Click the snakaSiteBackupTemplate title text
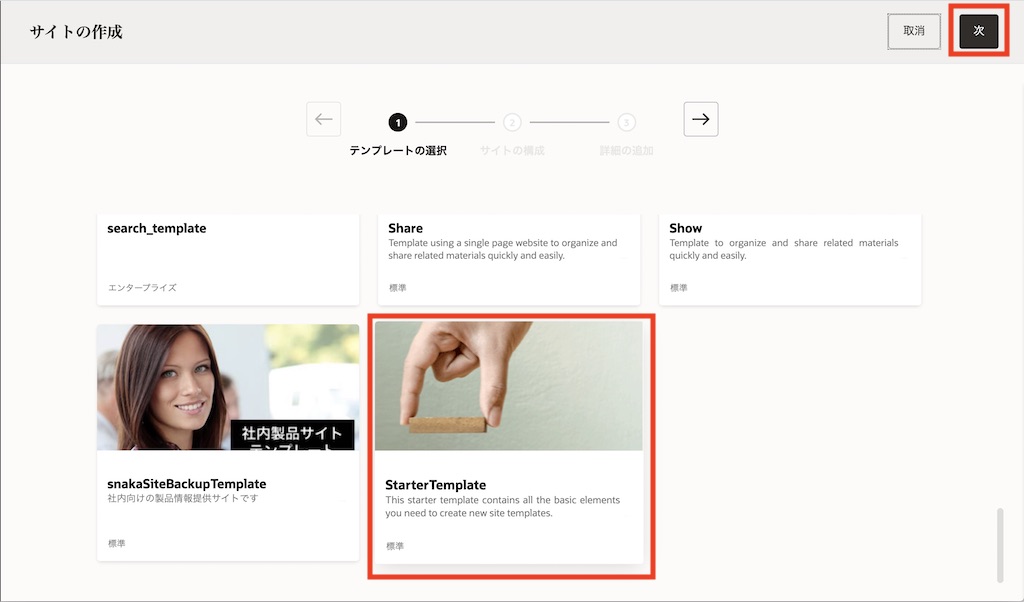 (x=187, y=484)
